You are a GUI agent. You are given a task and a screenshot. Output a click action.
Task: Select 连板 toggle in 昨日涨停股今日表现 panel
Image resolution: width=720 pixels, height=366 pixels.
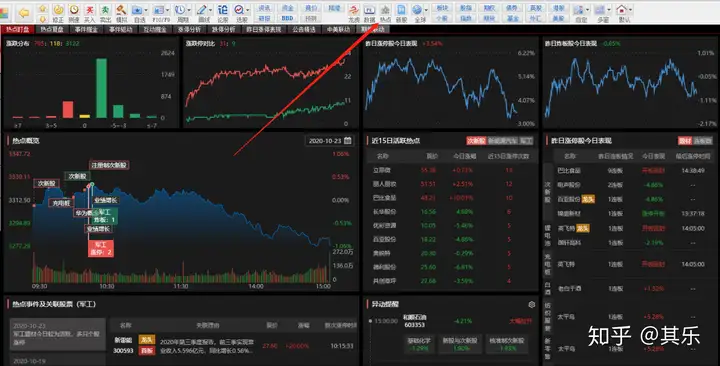pos(702,141)
